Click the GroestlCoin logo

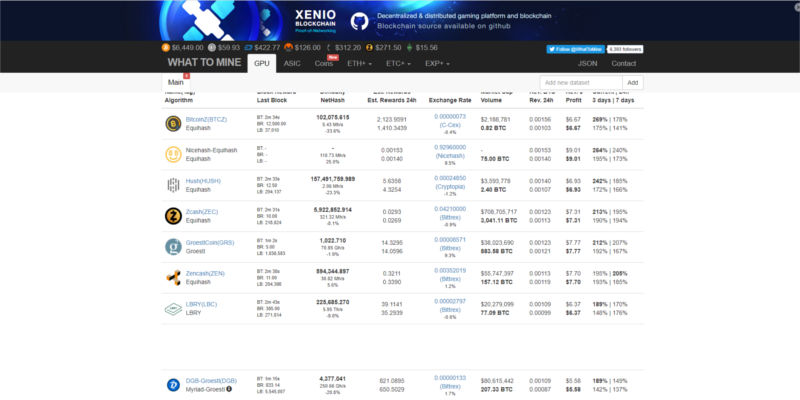click(173, 247)
